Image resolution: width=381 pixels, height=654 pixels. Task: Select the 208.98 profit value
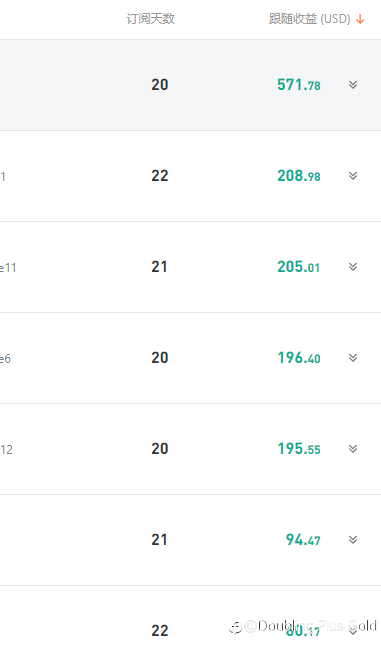[x=299, y=176]
